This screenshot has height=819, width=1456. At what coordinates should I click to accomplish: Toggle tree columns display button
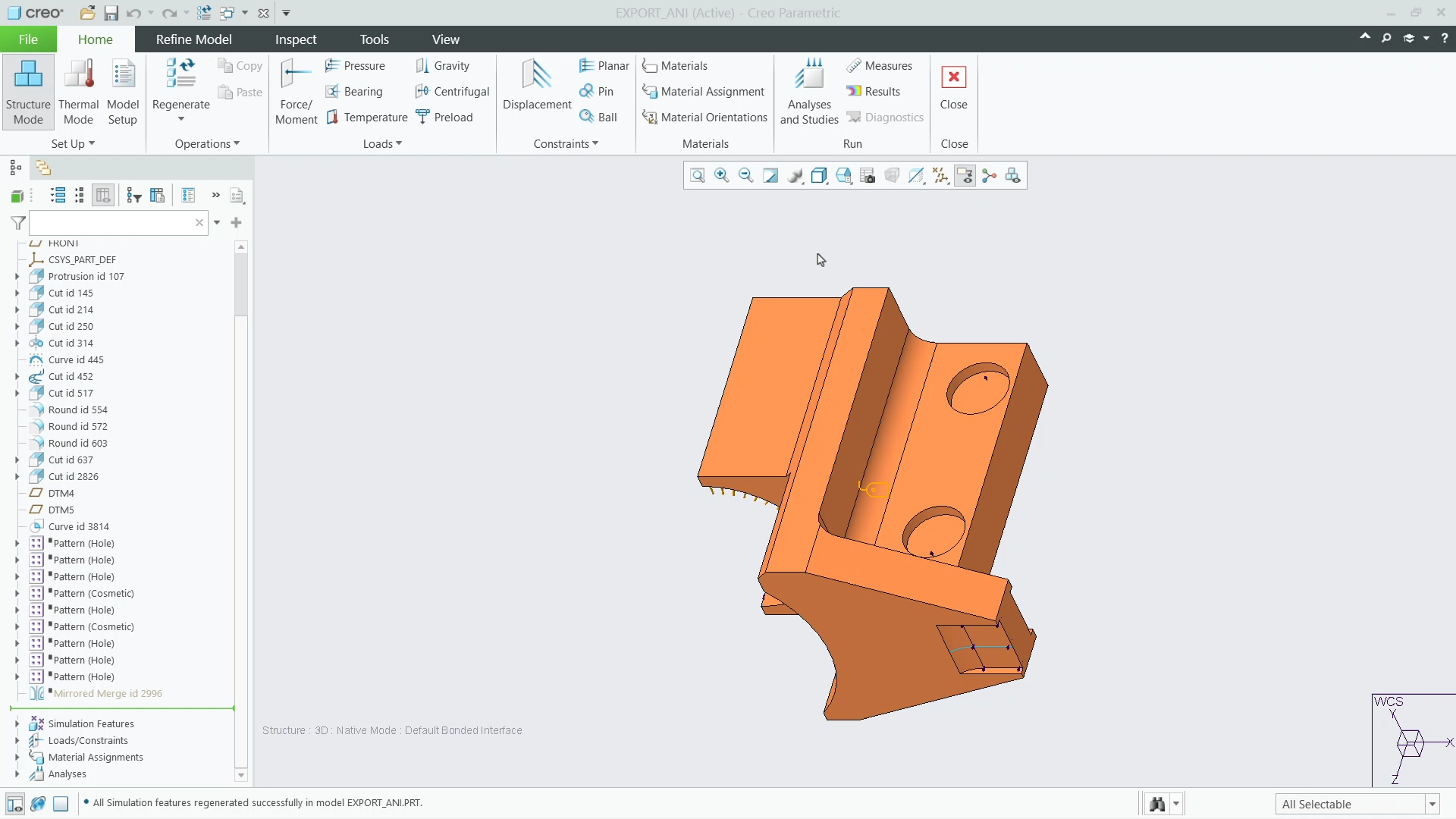coord(103,196)
